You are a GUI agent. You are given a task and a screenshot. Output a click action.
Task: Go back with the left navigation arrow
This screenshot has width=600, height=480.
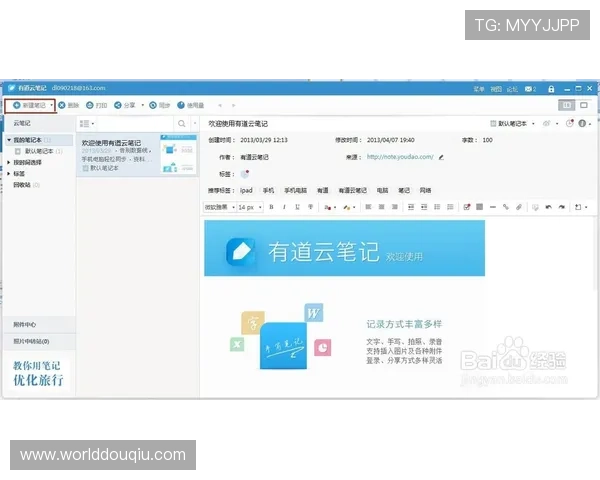(220, 105)
